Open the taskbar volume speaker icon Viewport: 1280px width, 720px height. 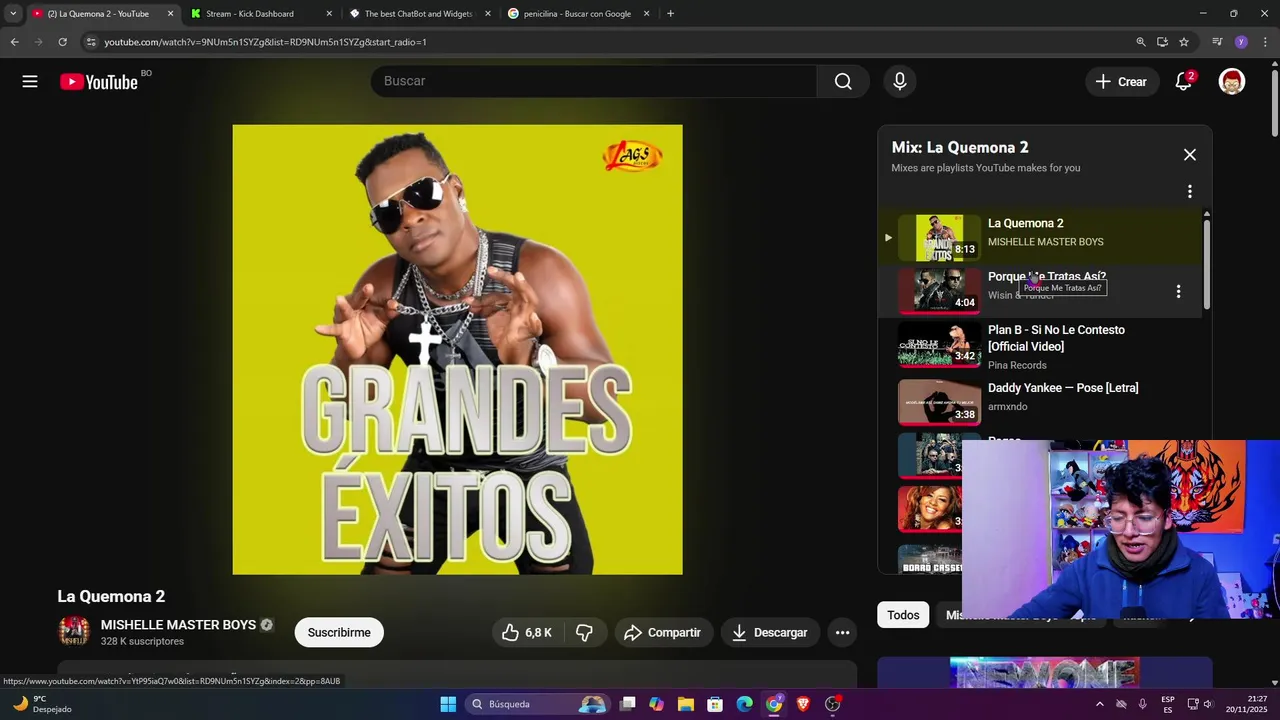tap(1209, 704)
